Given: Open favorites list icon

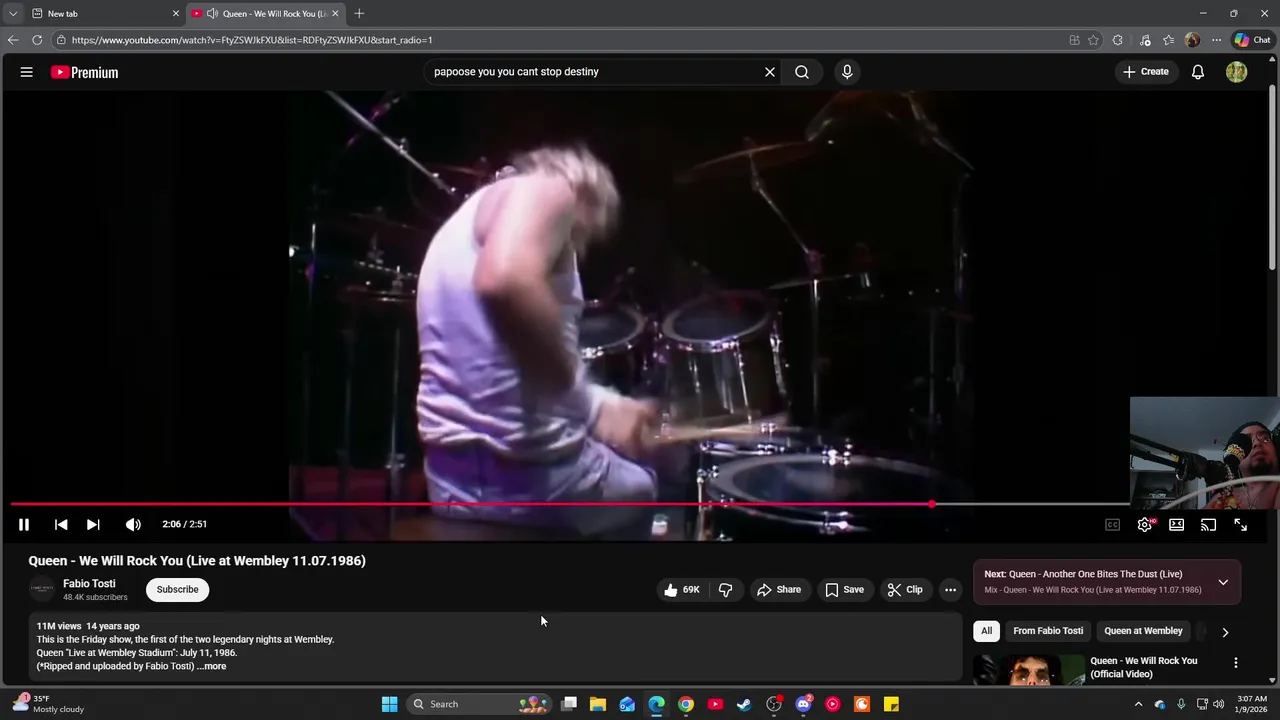Looking at the screenshot, I should point(1168,40).
